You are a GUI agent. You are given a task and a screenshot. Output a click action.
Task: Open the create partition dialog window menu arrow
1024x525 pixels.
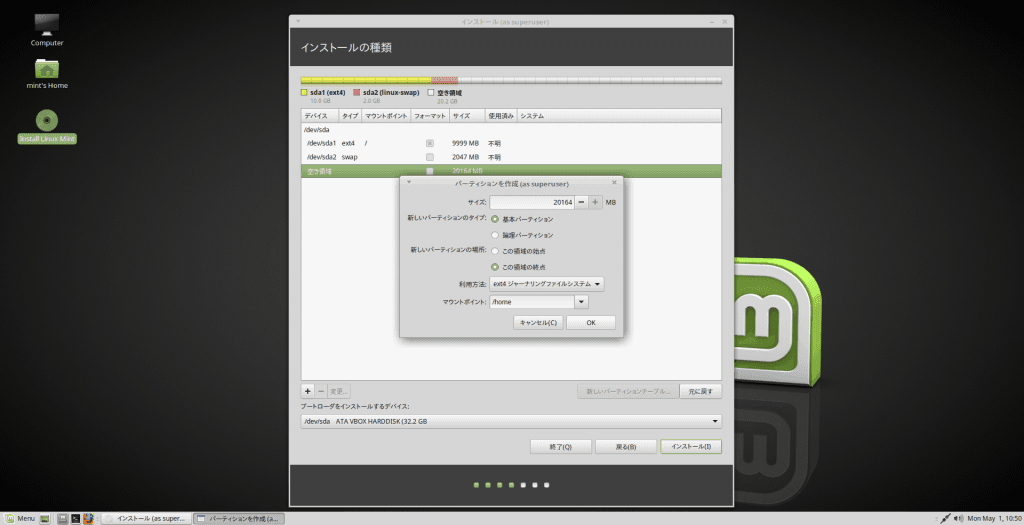(409, 182)
